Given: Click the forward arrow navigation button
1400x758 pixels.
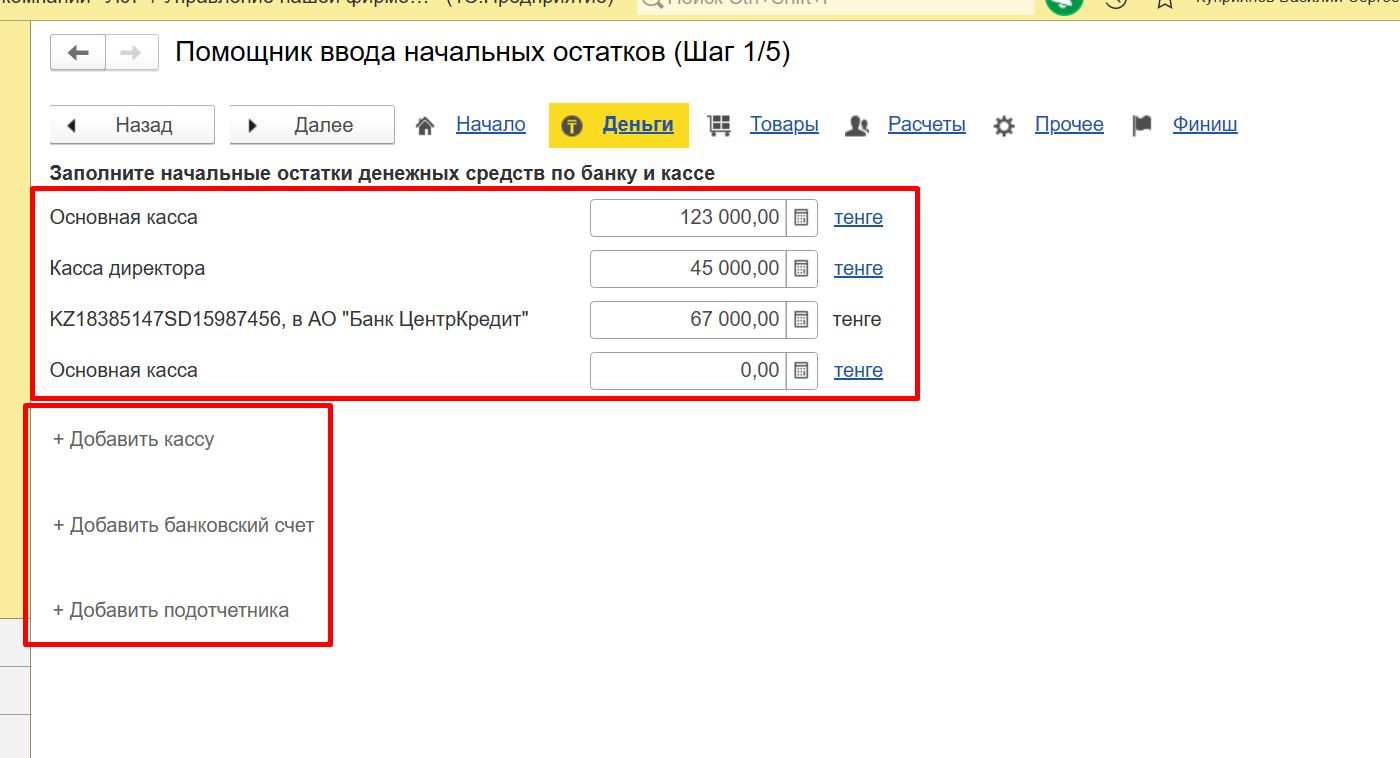Looking at the screenshot, I should [131, 53].
